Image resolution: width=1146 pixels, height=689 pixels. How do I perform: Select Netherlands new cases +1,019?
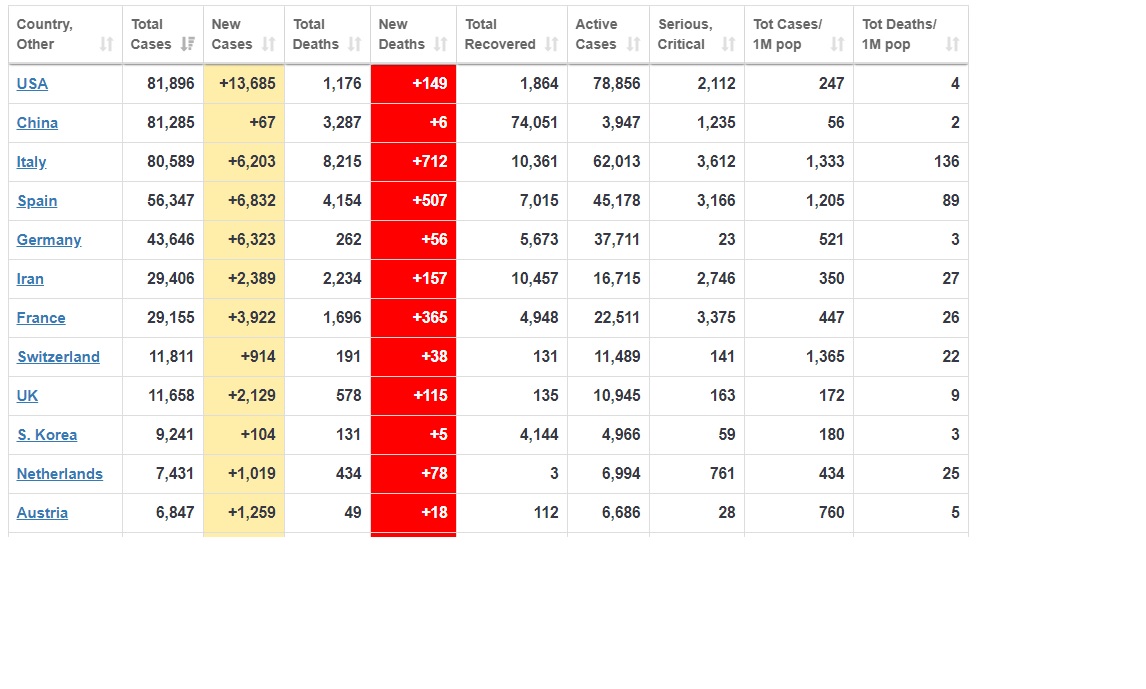click(251, 473)
